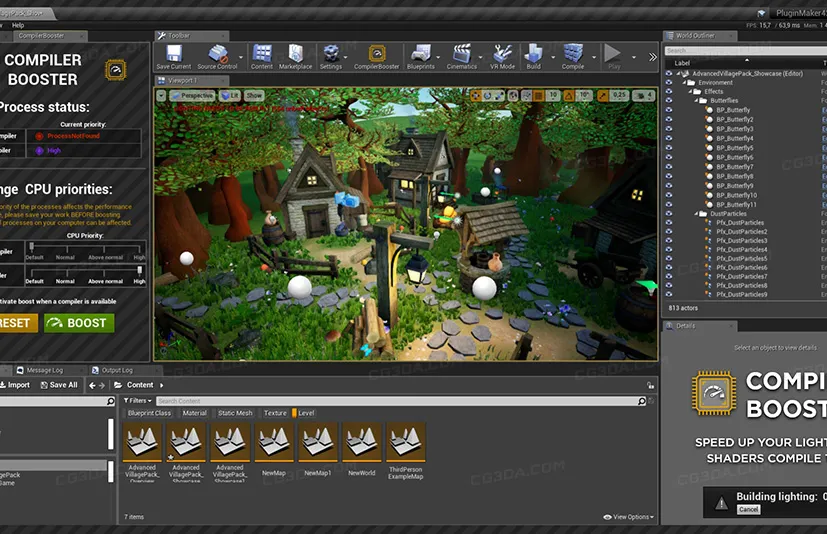Image resolution: width=827 pixels, height=534 pixels.
Task: Open the Lit view mode menu
Action: coord(229,96)
